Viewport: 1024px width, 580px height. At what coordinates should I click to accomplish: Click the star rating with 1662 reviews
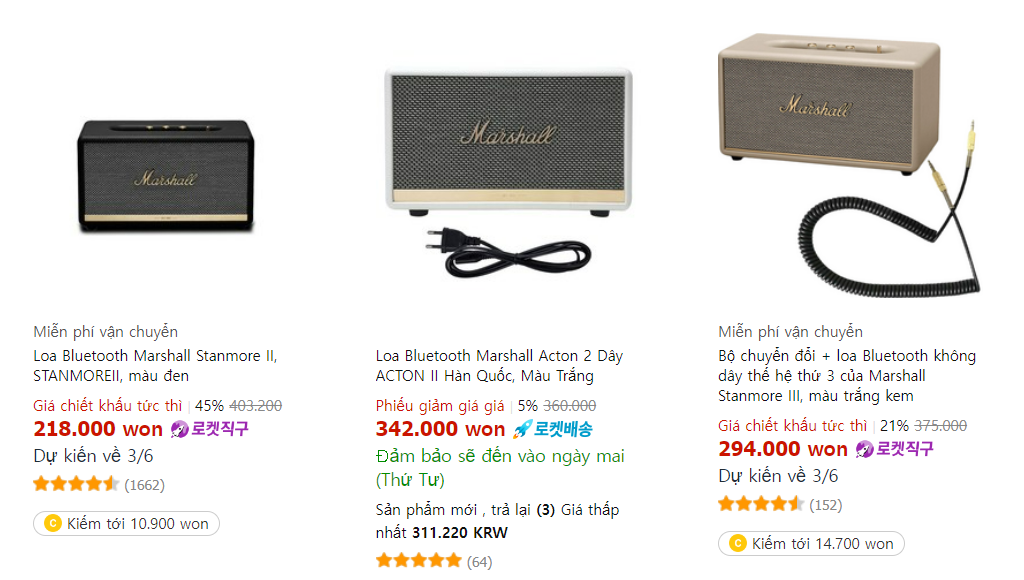(76, 485)
